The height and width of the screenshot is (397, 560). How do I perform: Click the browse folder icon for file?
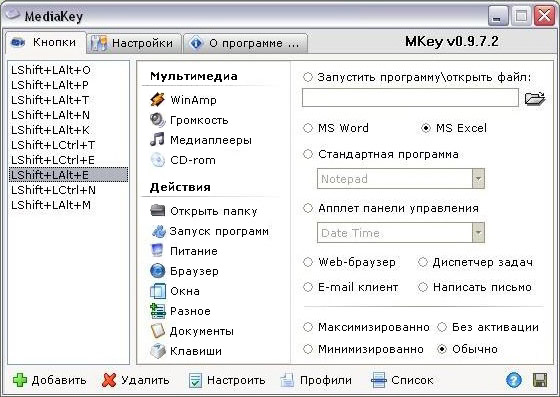[535, 98]
